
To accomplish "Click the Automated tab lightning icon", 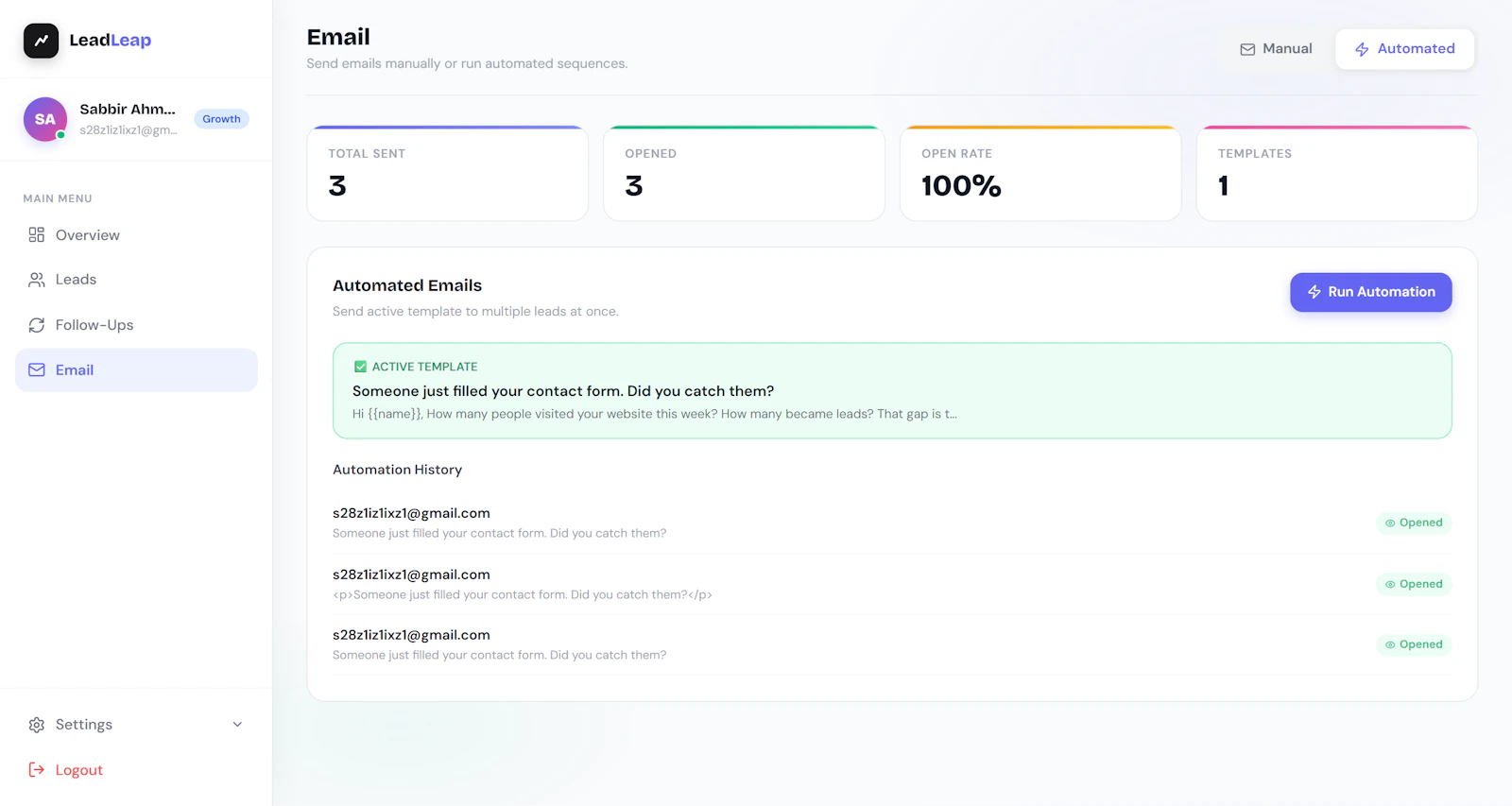I will [x=1362, y=49].
